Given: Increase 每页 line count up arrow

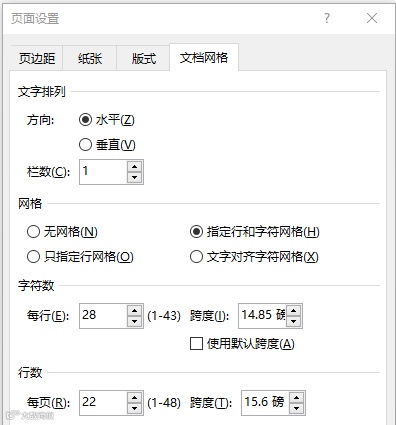Looking at the screenshot, I should click(134, 398).
